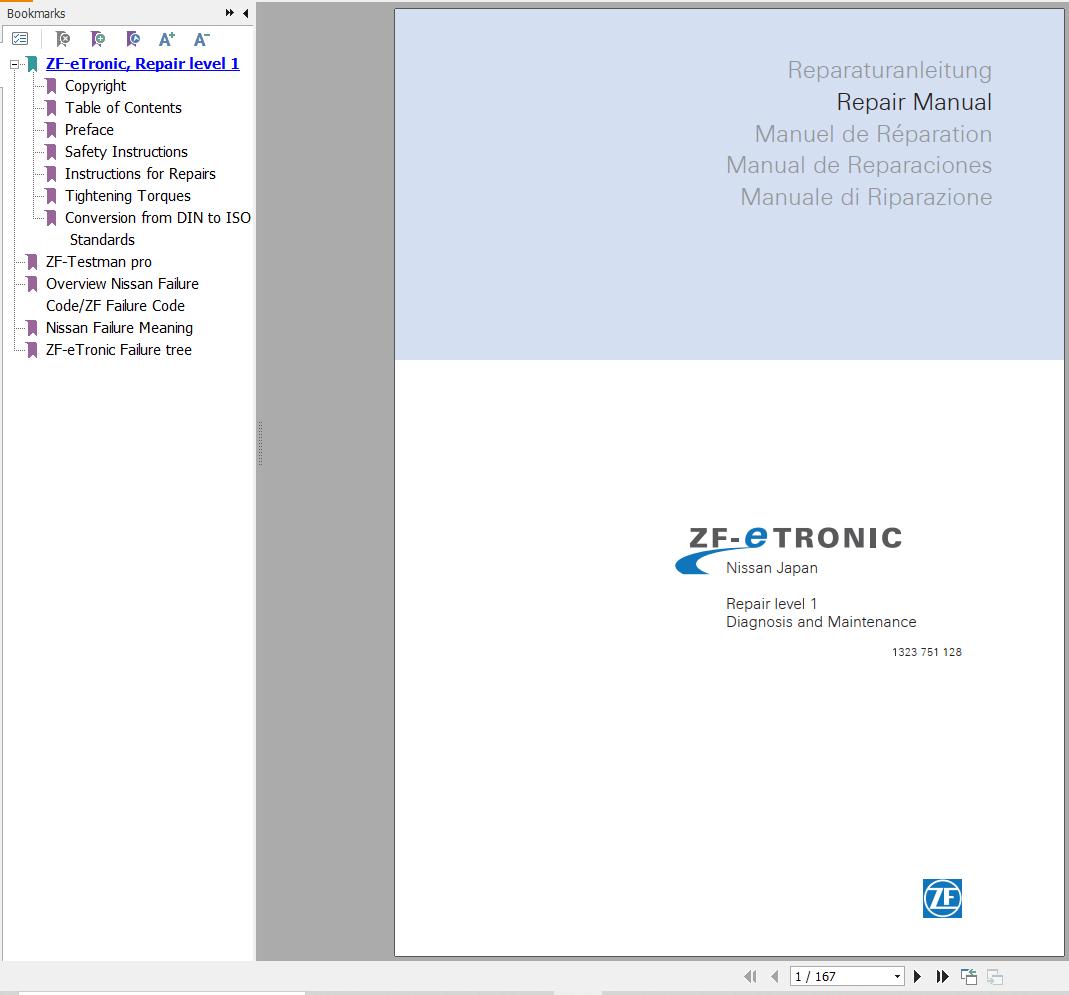Click the ZF logo on the page
This screenshot has width=1069, height=995.
942,898
